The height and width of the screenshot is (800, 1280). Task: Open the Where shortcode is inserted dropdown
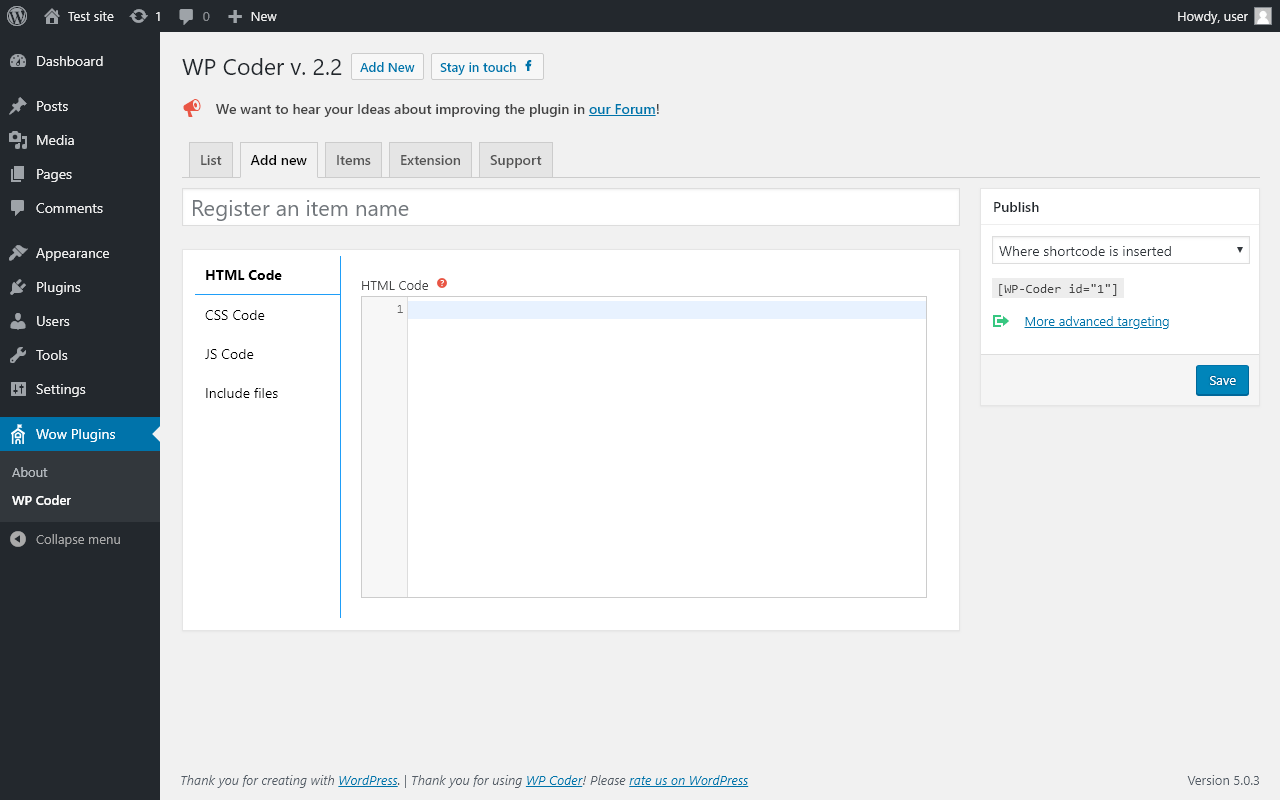1120,250
